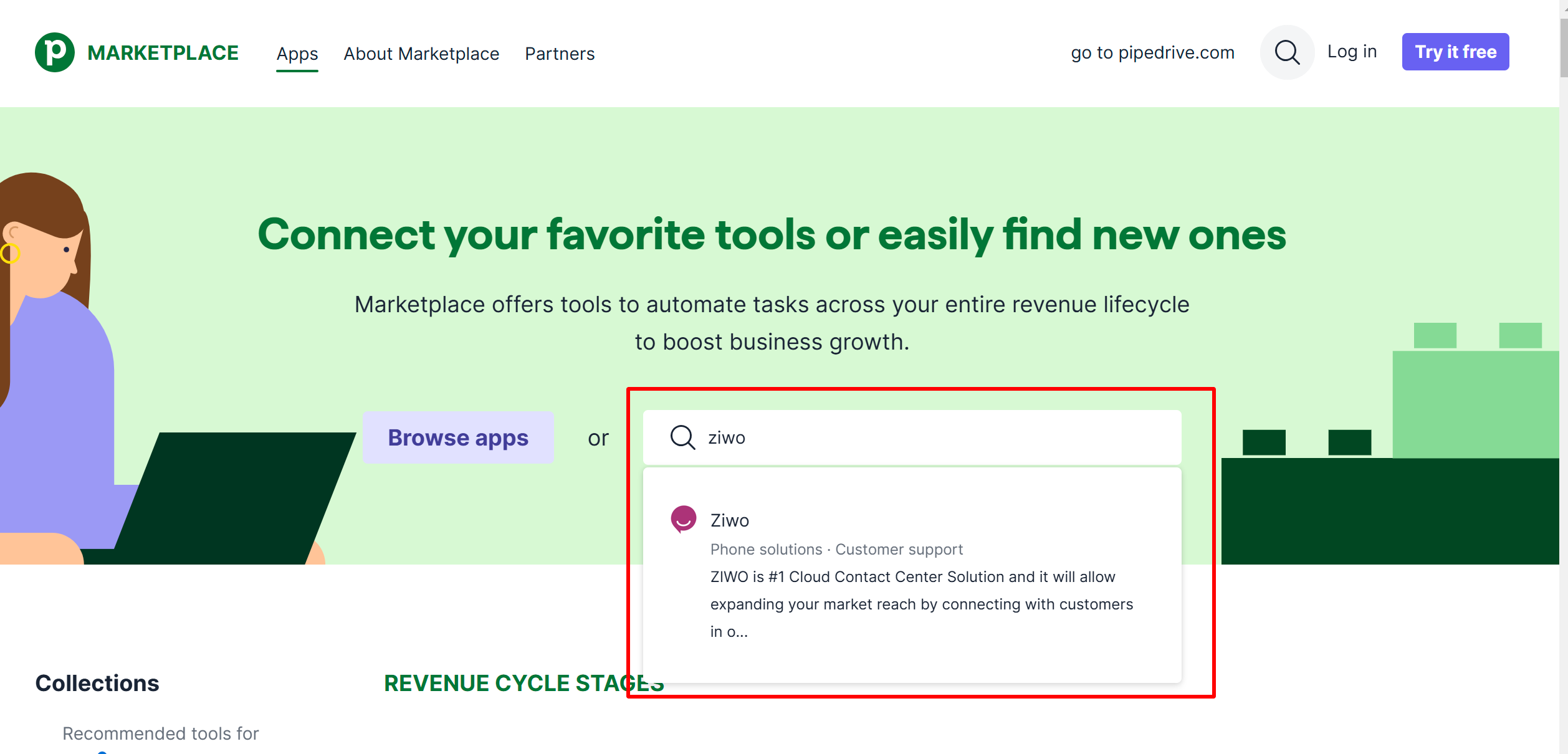The image size is (1568, 754).
Task: Click the Log in link
Action: click(1352, 52)
